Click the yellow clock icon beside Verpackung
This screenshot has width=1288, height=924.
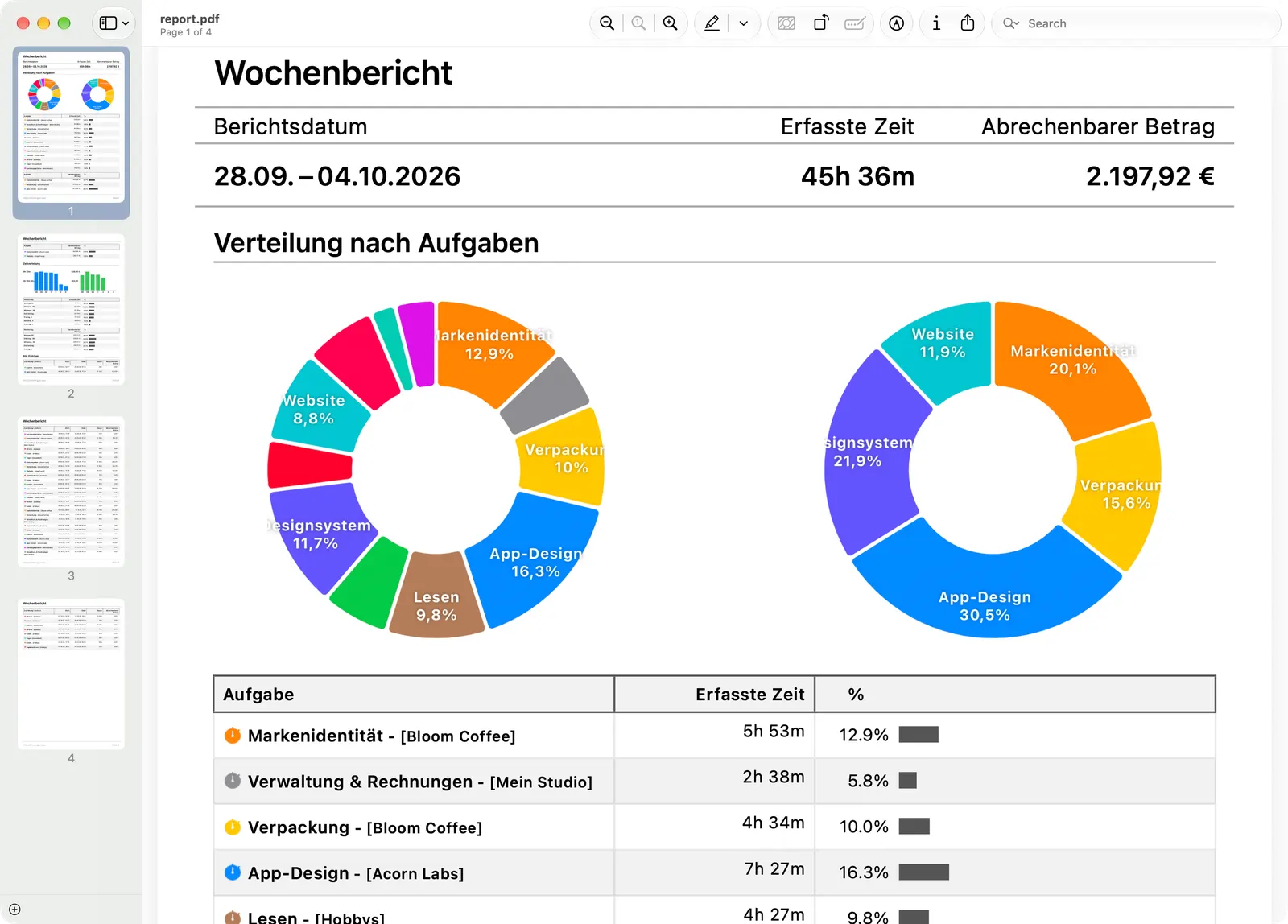click(233, 827)
